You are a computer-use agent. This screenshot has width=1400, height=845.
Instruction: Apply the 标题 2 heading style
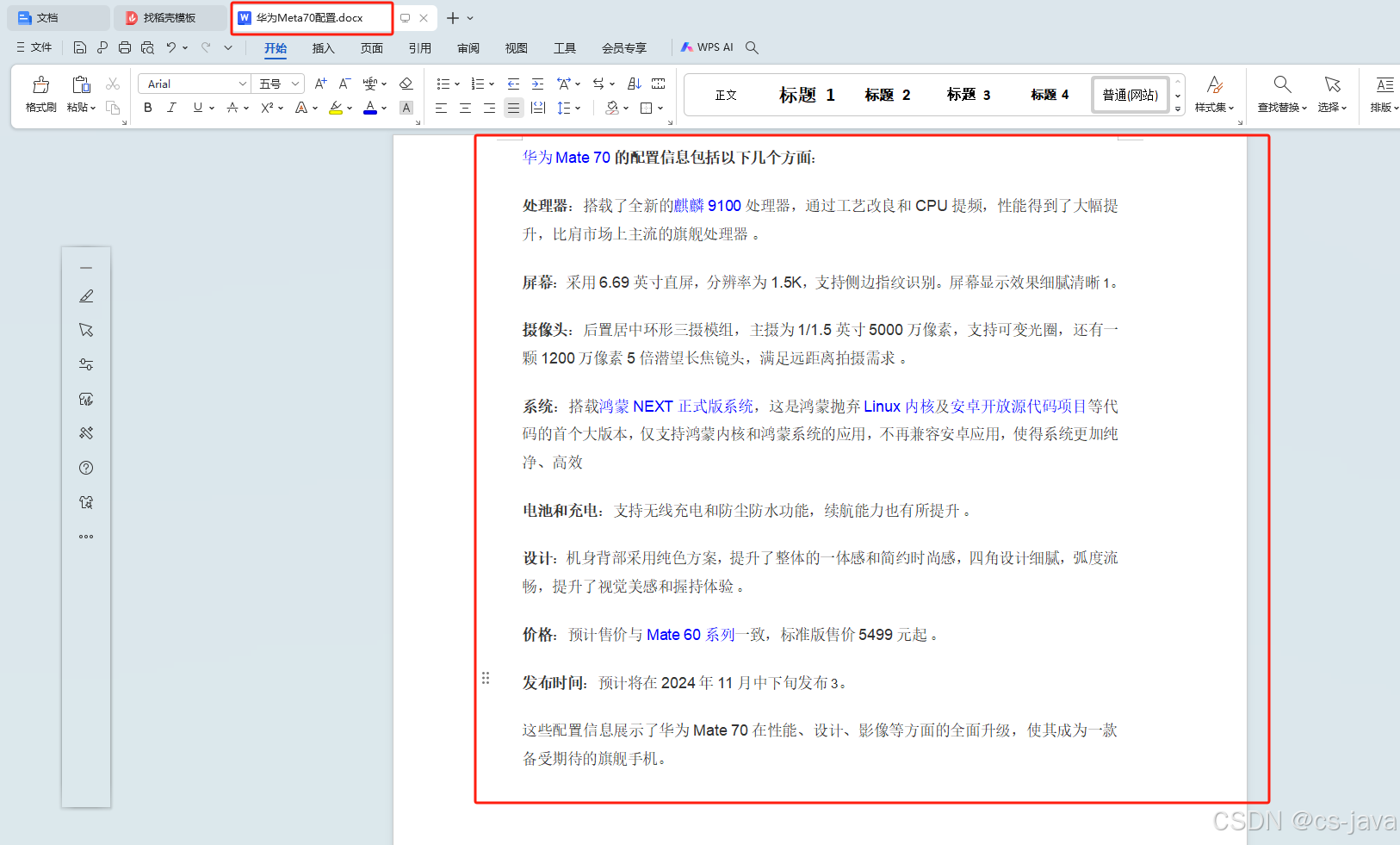pos(888,95)
